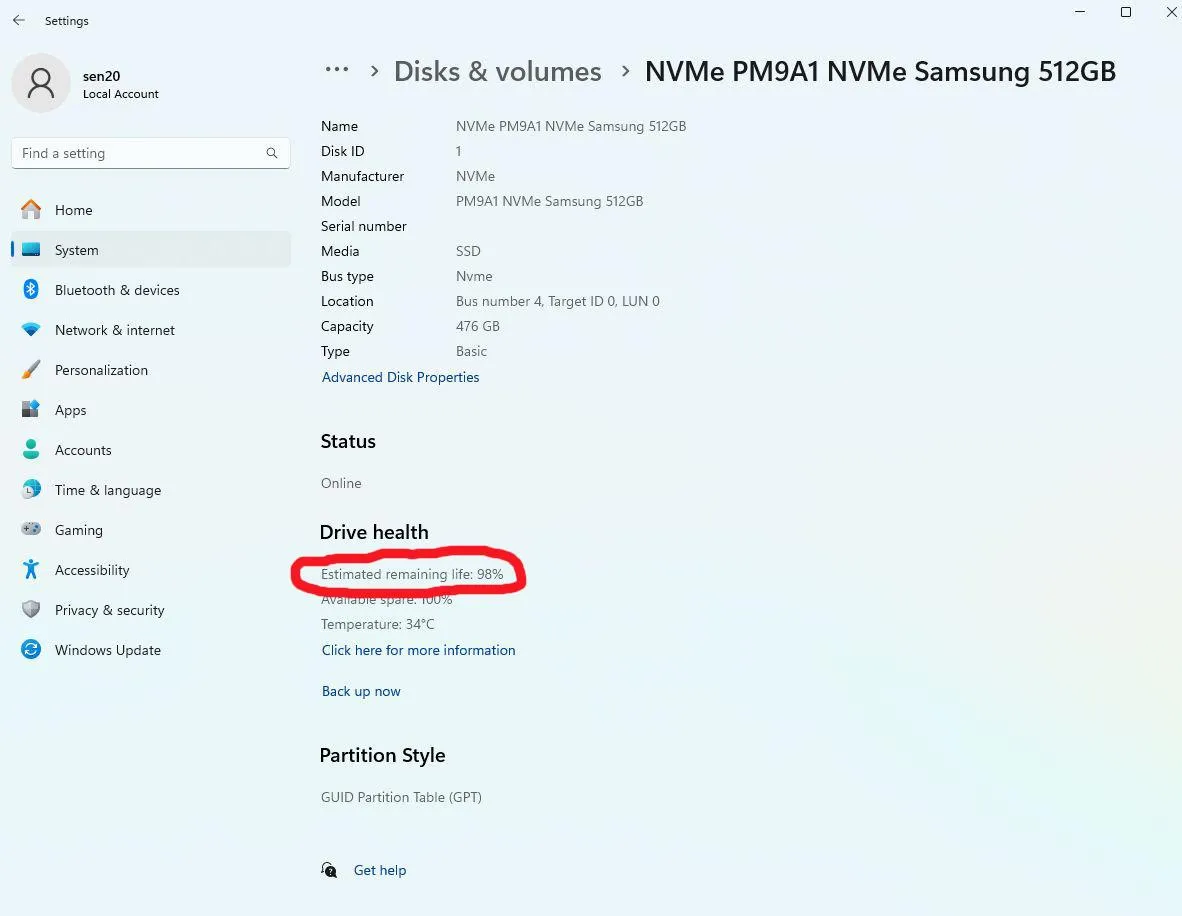Go back to Disks & volumes breadcrumb
1182x916 pixels.
pyautogui.click(x=498, y=72)
